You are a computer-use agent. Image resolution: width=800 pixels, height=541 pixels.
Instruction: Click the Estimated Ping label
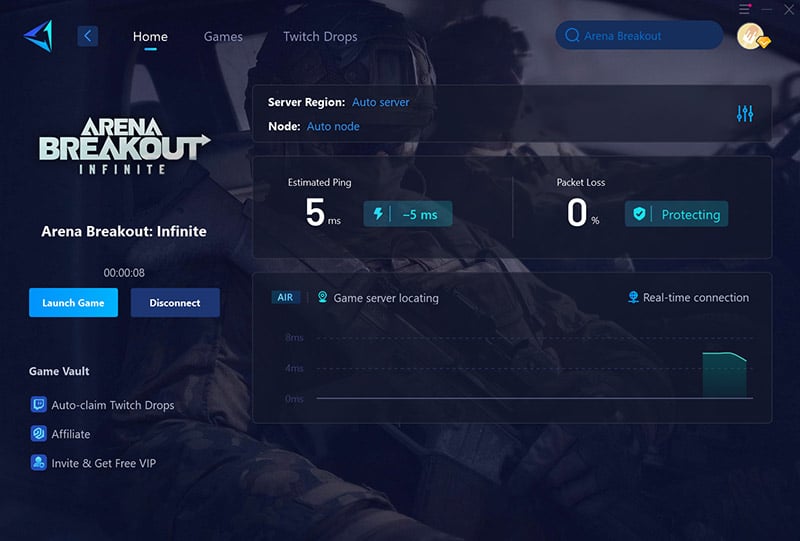tap(319, 182)
